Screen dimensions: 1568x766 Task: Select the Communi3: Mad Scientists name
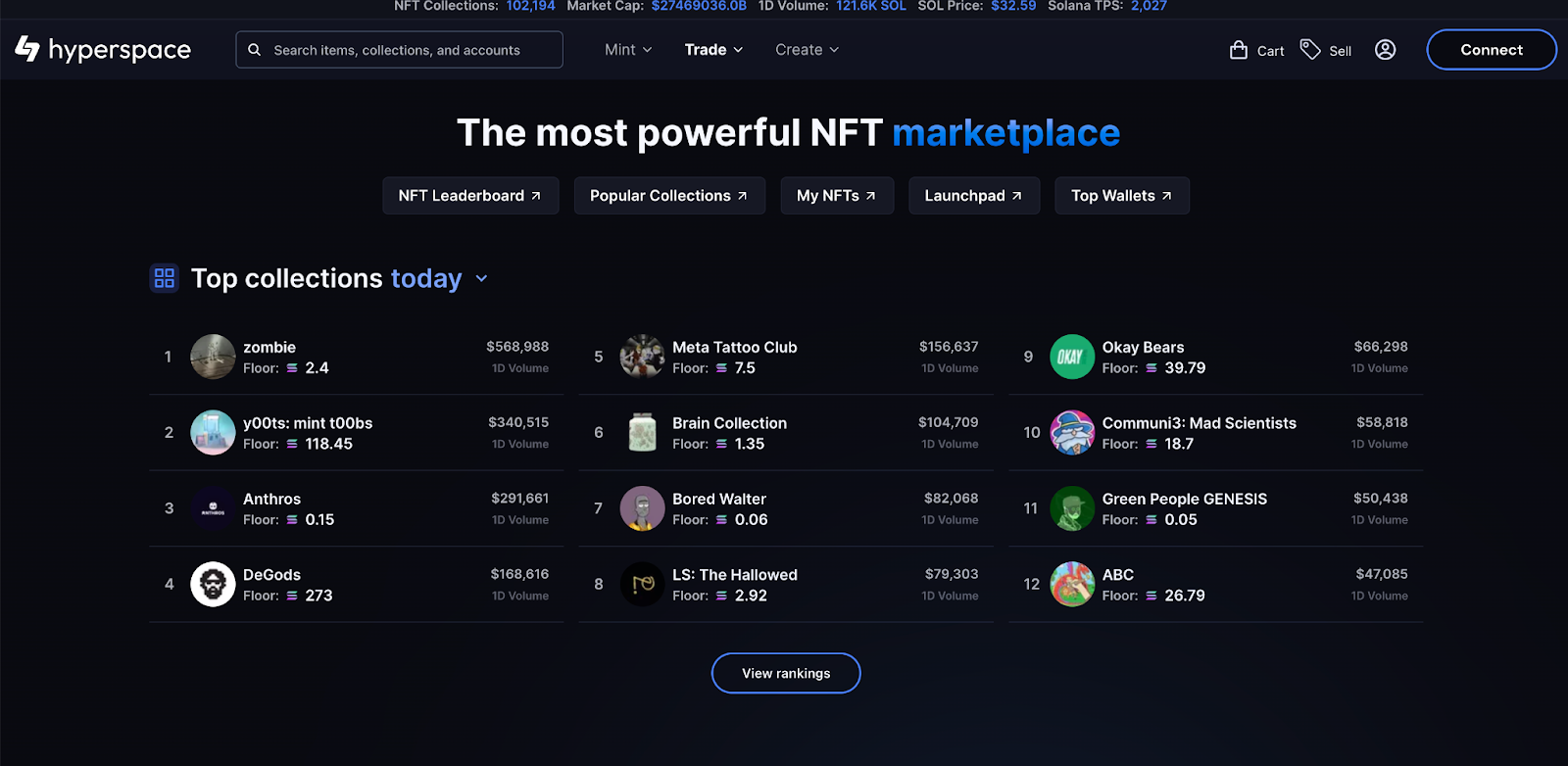click(1200, 423)
